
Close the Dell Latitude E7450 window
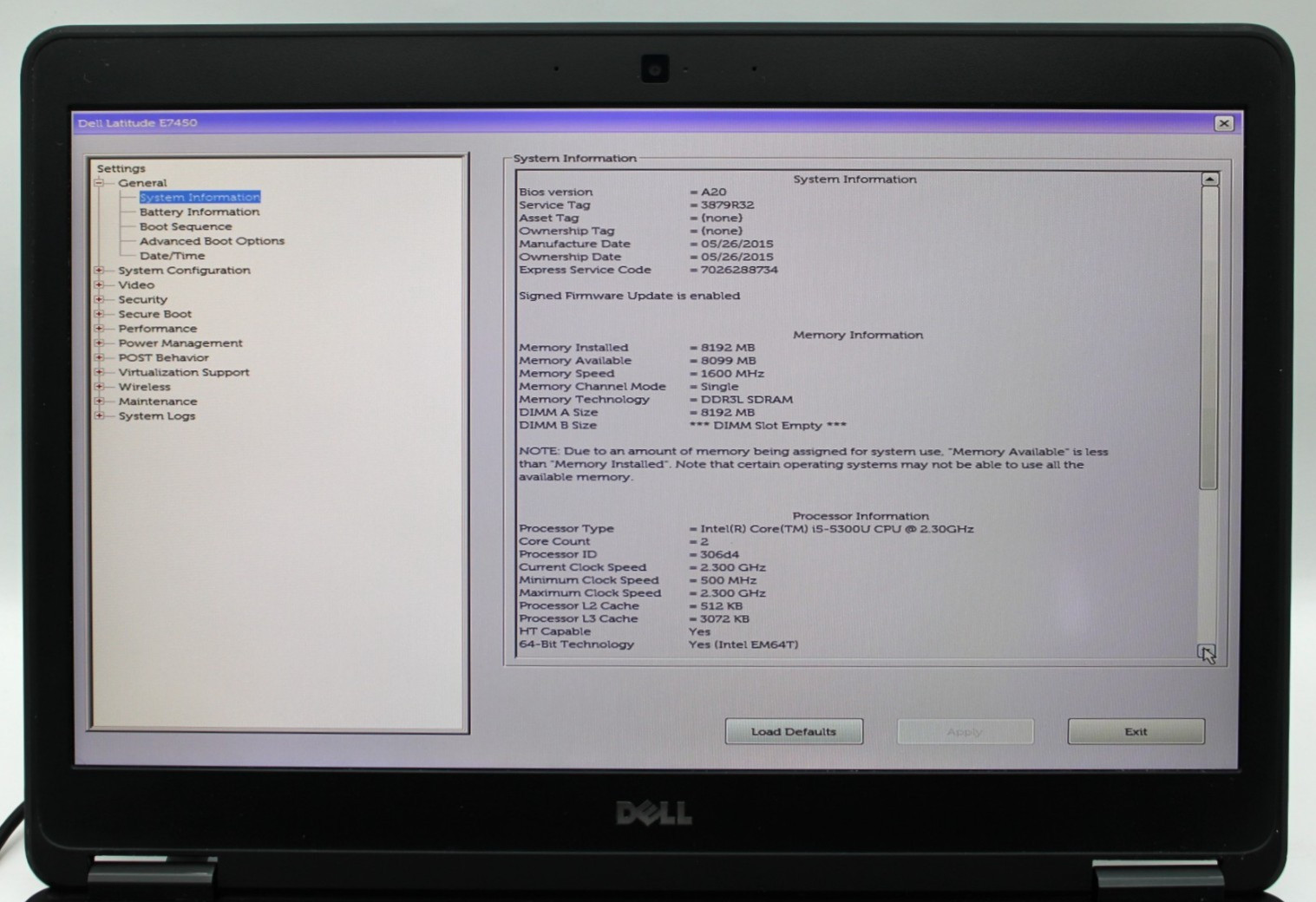pyautogui.click(x=1224, y=123)
